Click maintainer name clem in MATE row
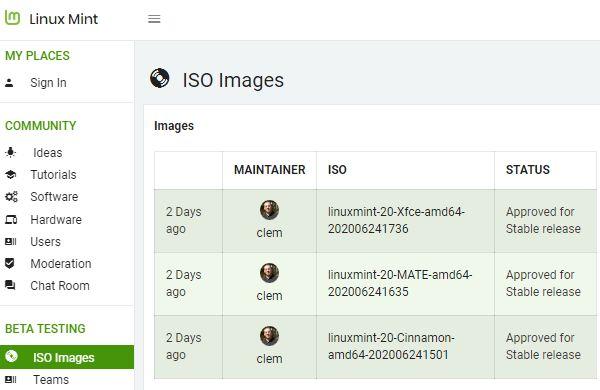 pyautogui.click(x=269, y=296)
